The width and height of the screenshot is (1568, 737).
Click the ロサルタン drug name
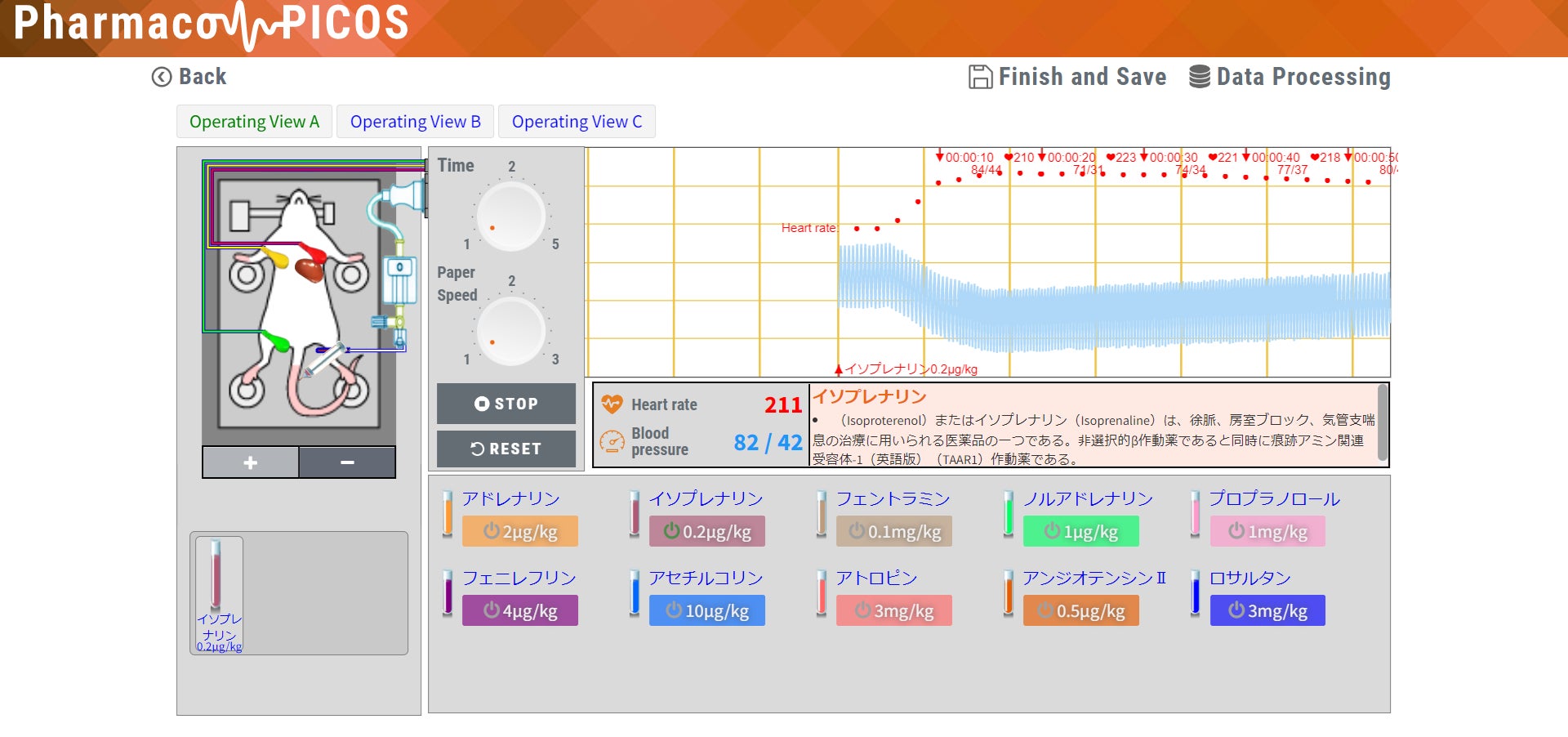1250,578
